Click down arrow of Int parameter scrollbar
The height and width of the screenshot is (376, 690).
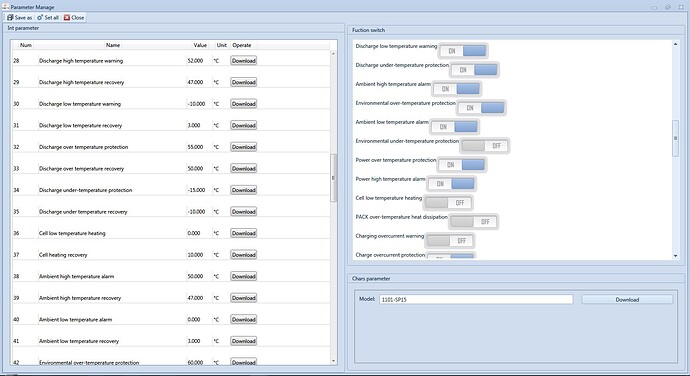click(x=333, y=361)
